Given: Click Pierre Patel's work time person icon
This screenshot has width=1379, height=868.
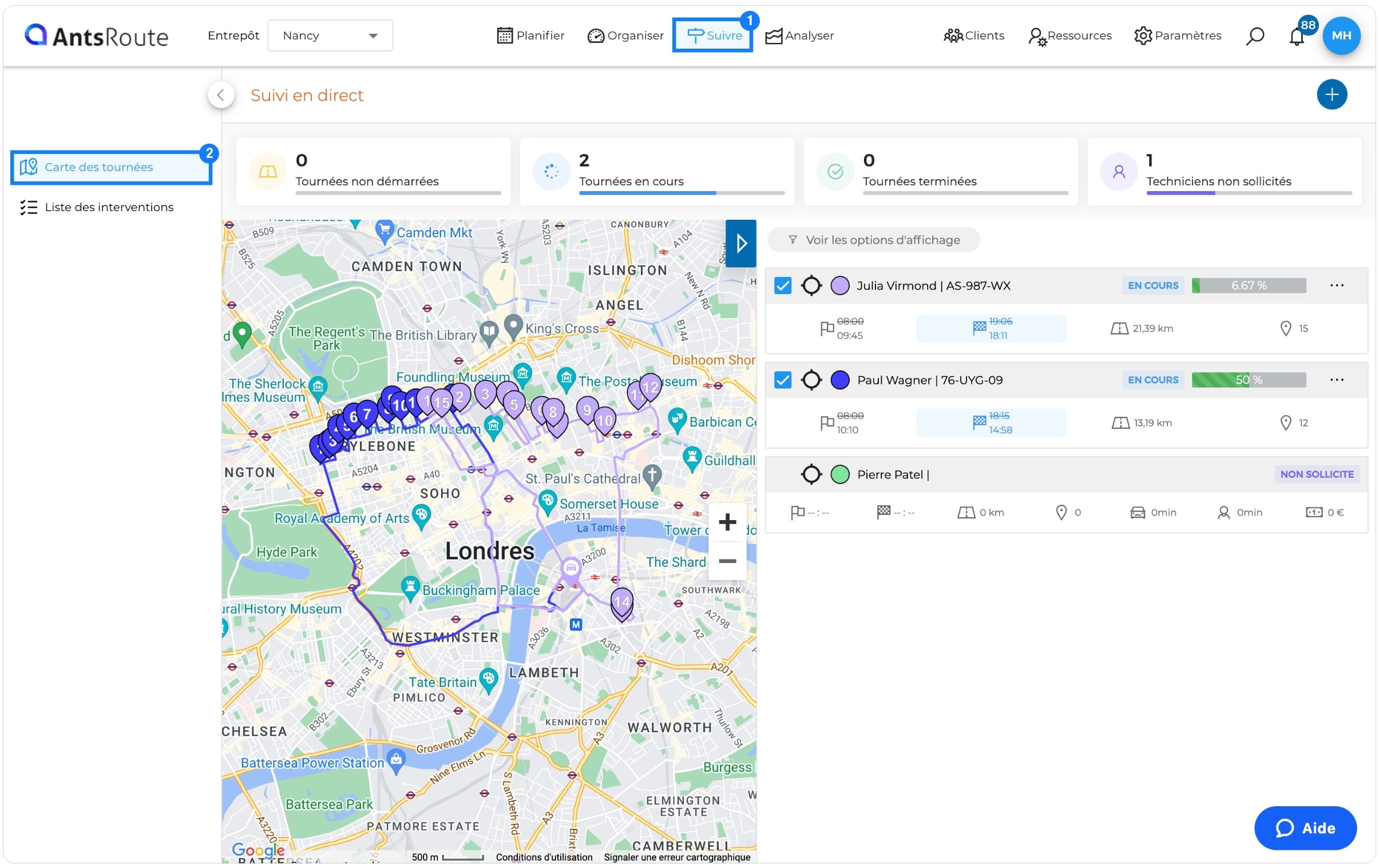Looking at the screenshot, I should [x=1223, y=513].
